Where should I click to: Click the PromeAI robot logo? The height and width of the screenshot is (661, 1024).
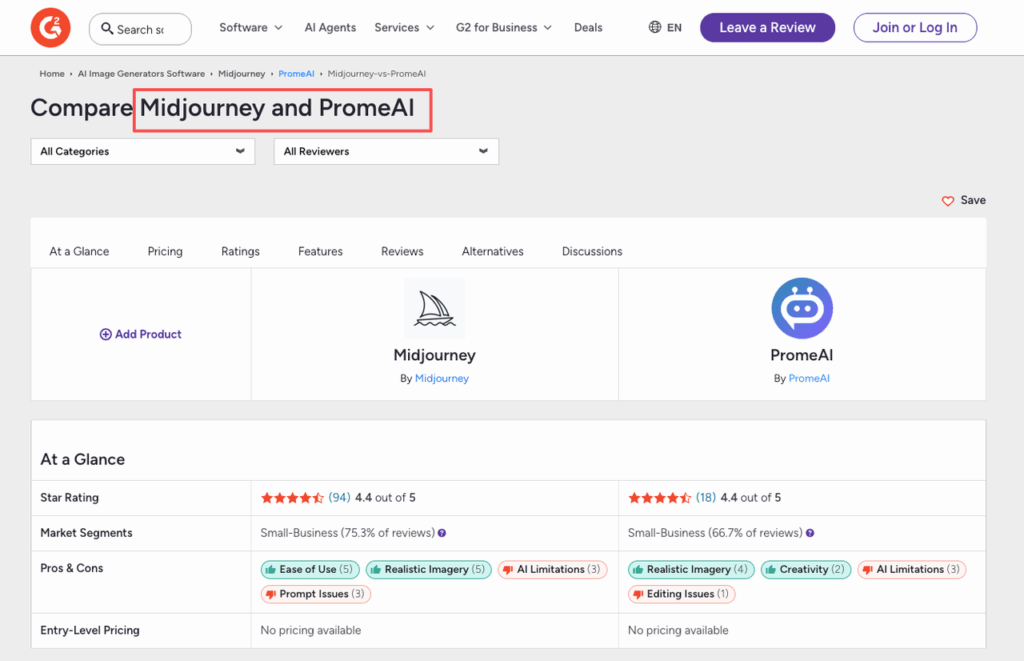pyautogui.click(x=802, y=308)
